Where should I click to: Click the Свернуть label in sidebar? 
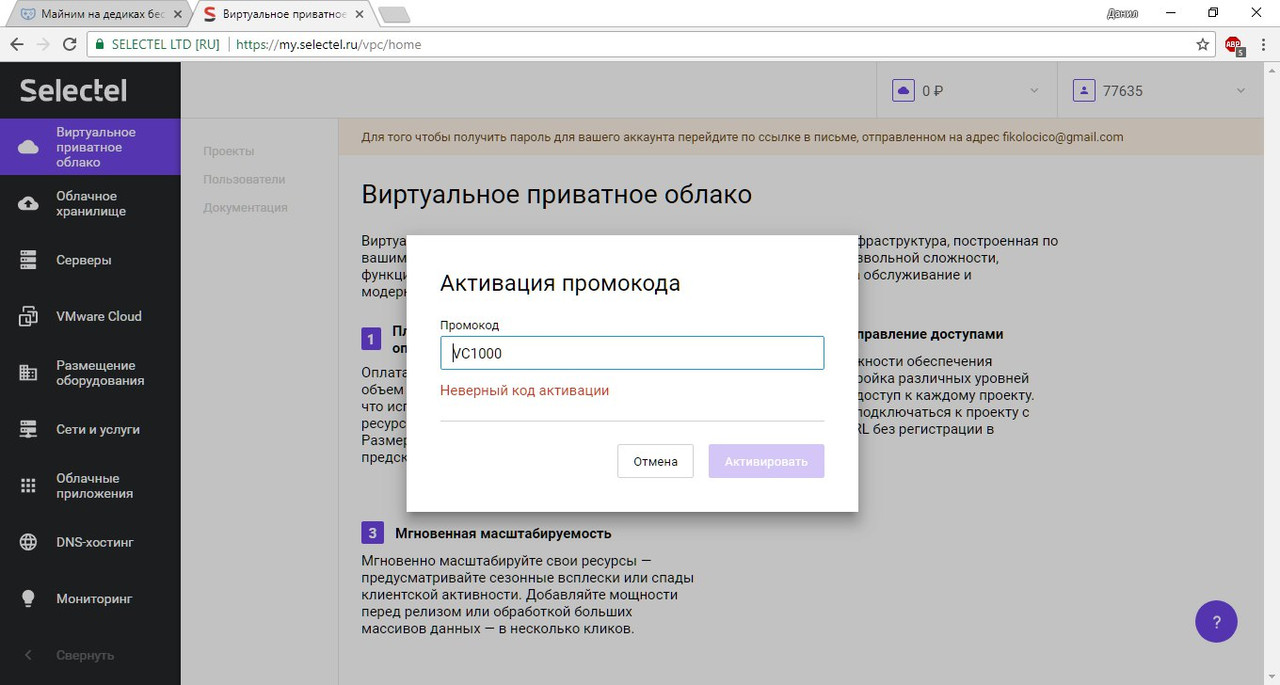pyautogui.click(x=85, y=655)
